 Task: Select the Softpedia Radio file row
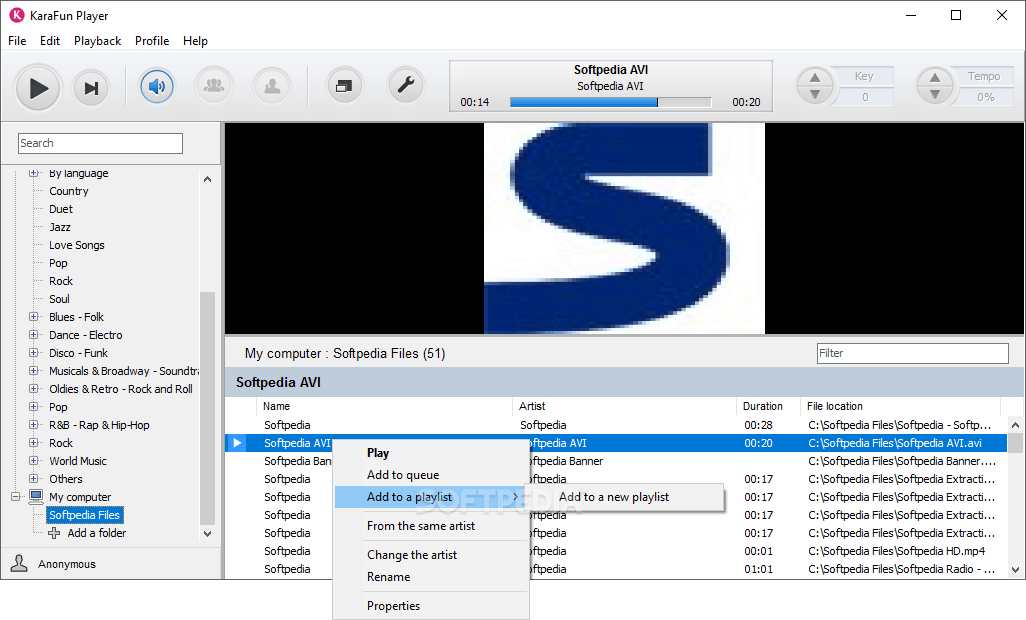click(615, 569)
